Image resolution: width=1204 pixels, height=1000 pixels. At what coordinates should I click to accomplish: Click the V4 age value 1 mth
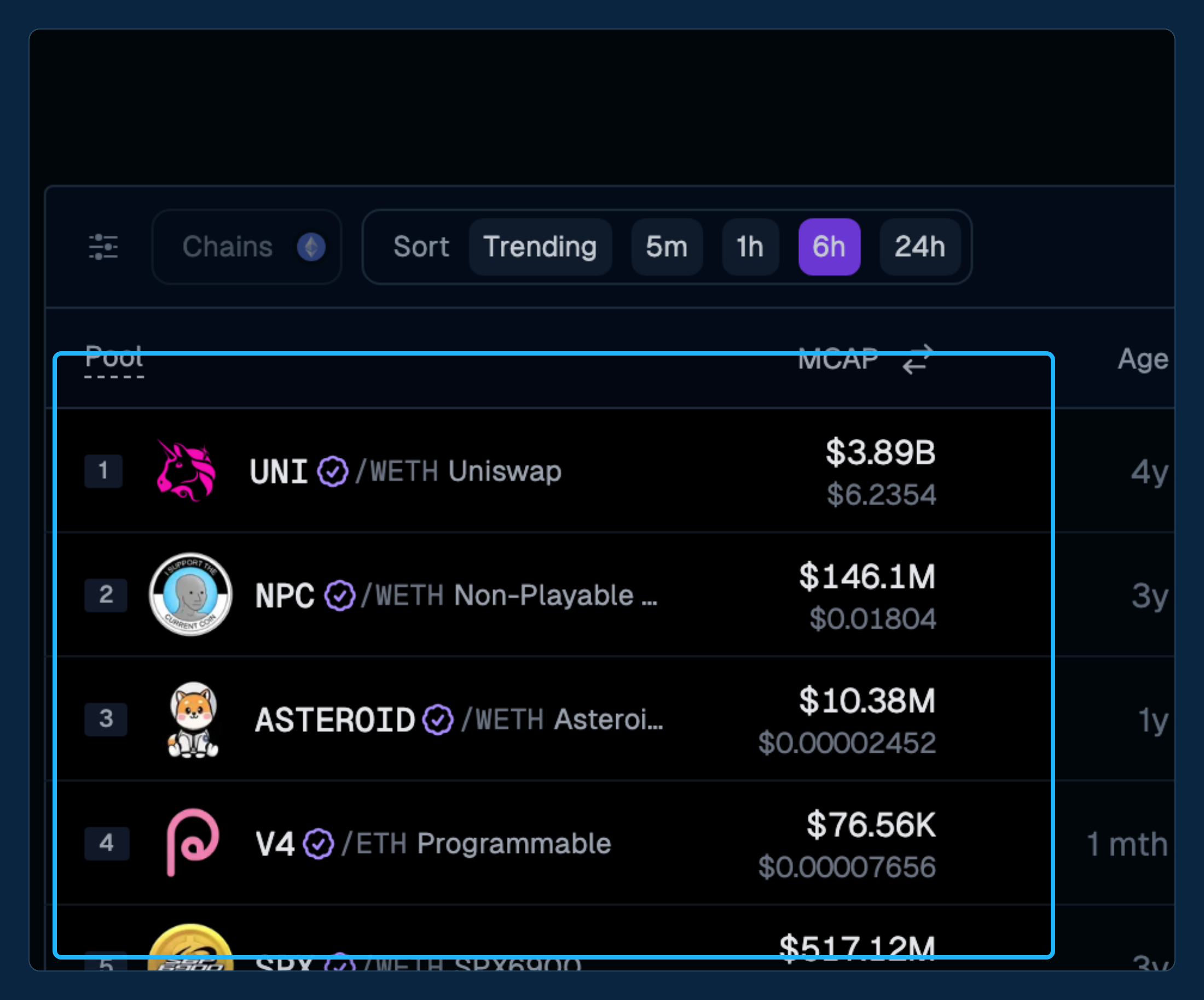[1127, 844]
